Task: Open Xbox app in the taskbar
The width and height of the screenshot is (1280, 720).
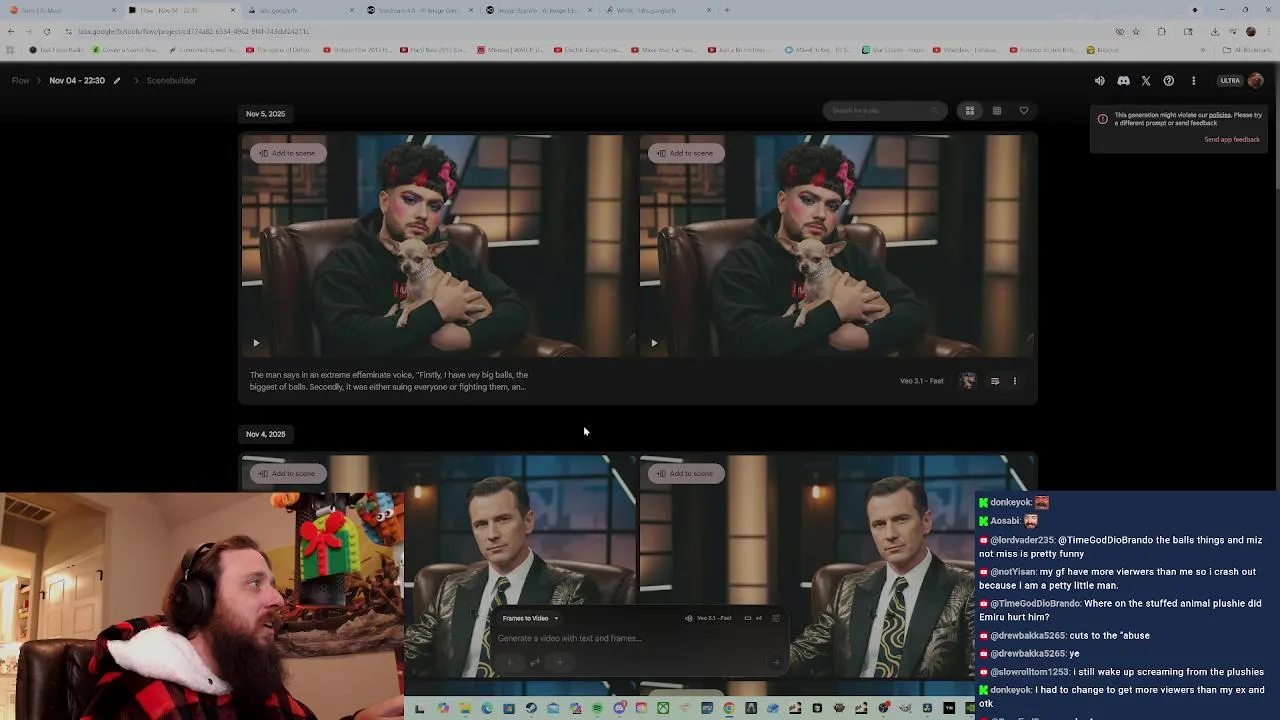Action: click(x=663, y=708)
